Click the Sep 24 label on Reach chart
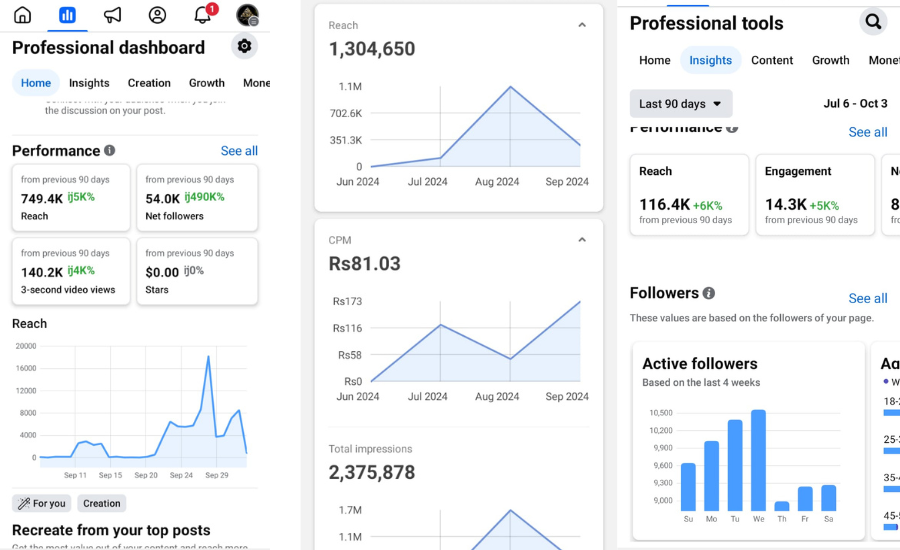The height and width of the screenshot is (550, 900). 181,475
